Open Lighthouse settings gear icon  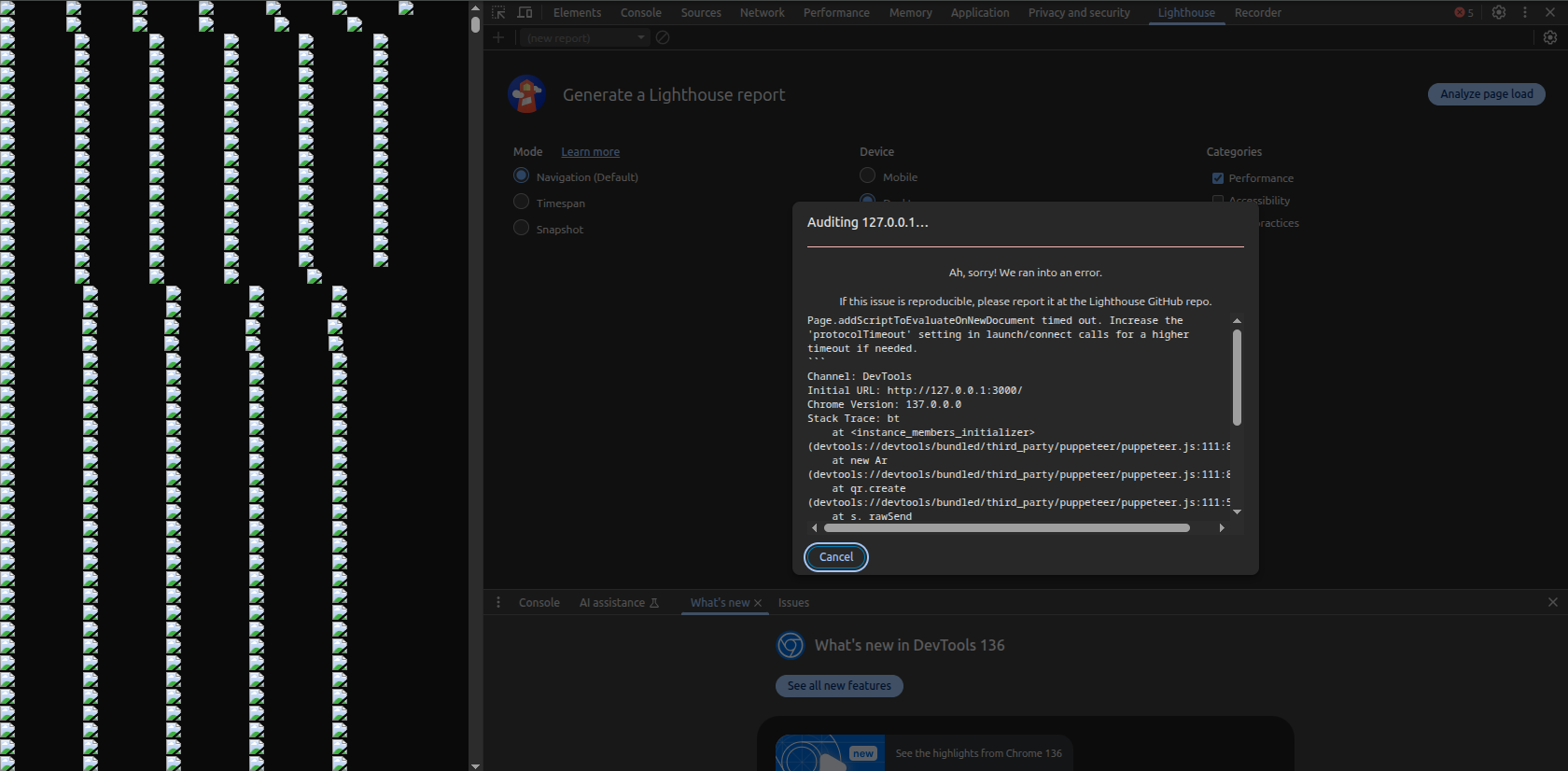click(x=1550, y=37)
